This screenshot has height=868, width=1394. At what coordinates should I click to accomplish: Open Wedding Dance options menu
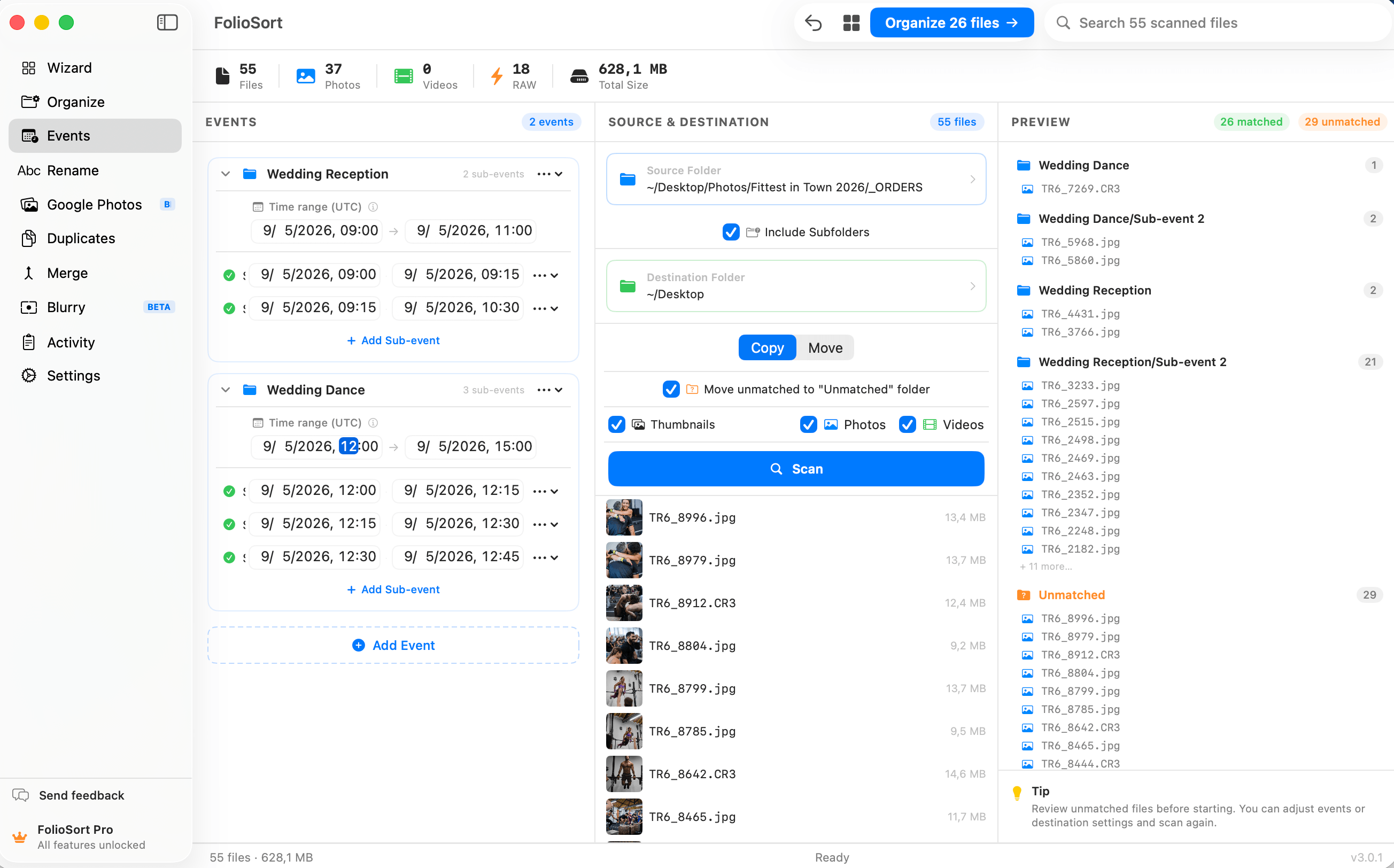[549, 390]
